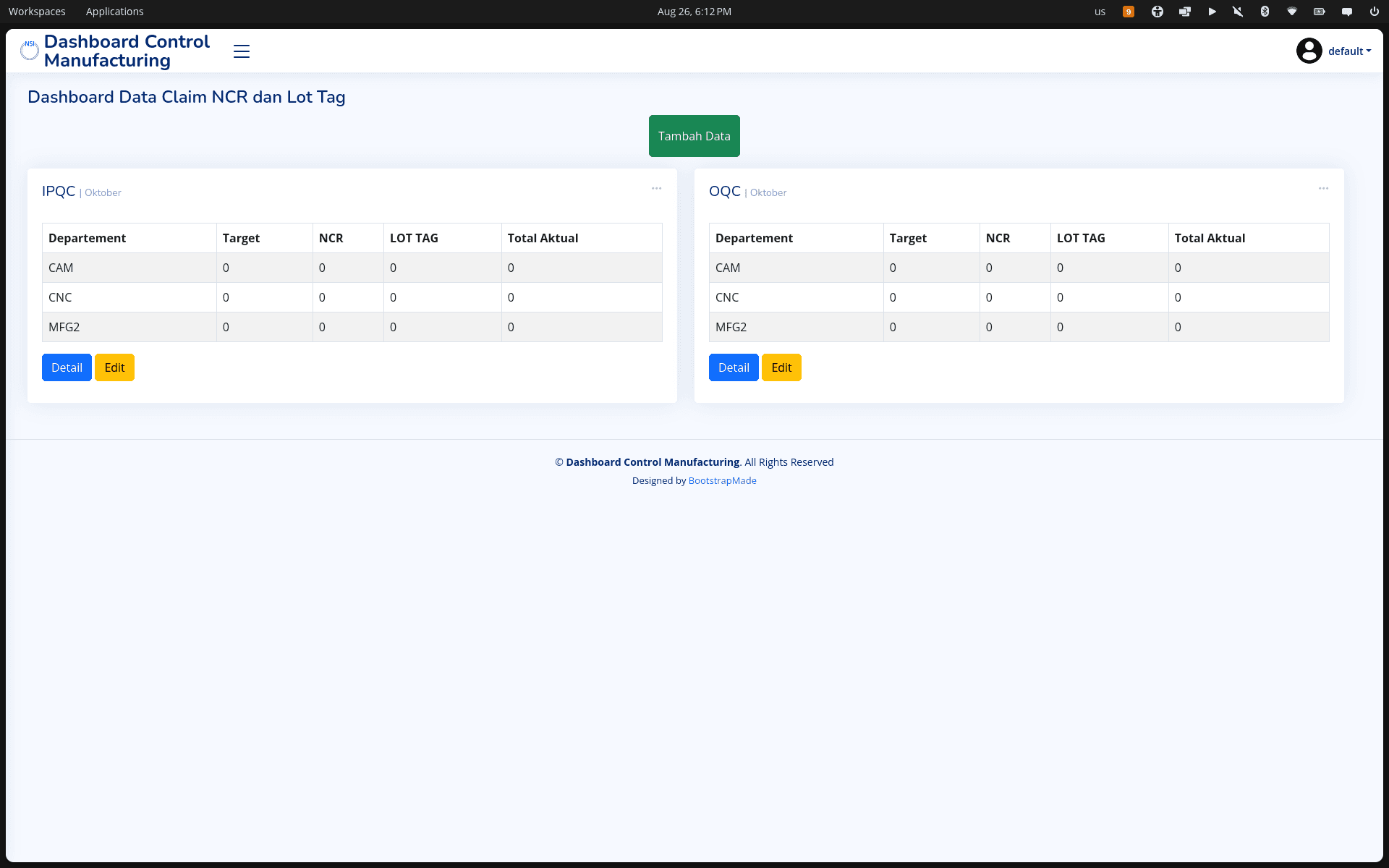Follow the BootstrapMade link
Viewport: 1389px width, 868px height.
click(x=722, y=480)
